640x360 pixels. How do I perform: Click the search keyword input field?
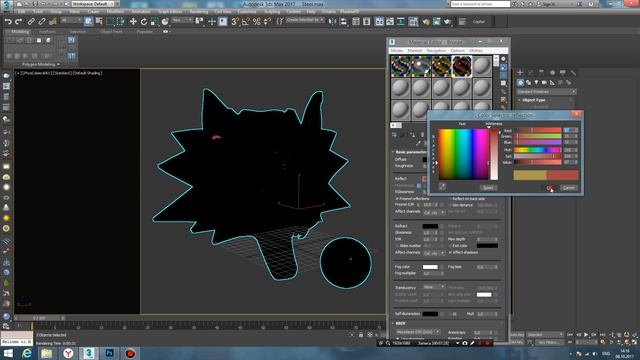(x=480, y=4)
